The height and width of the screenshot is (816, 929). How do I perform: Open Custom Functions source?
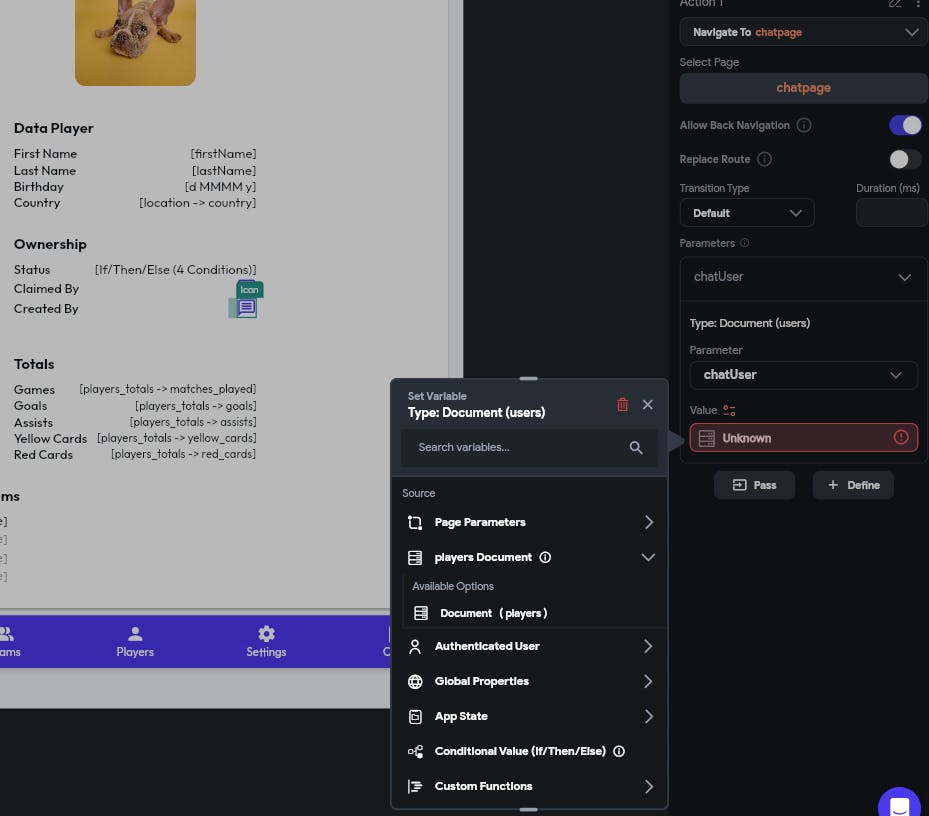click(529, 786)
